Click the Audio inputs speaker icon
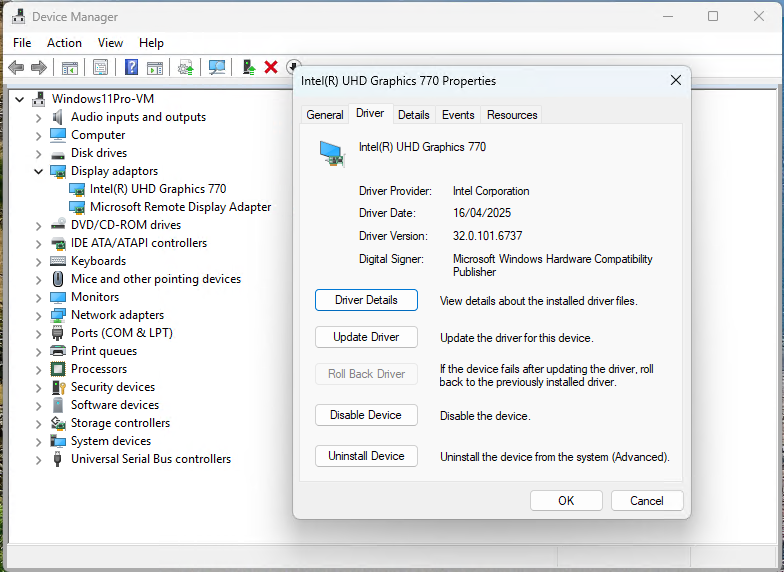This screenshot has height=572, width=784. [x=58, y=117]
